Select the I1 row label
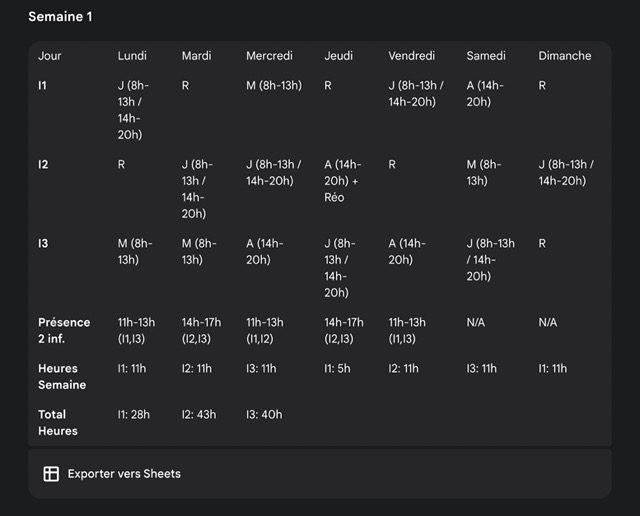The image size is (640, 516). [x=43, y=86]
